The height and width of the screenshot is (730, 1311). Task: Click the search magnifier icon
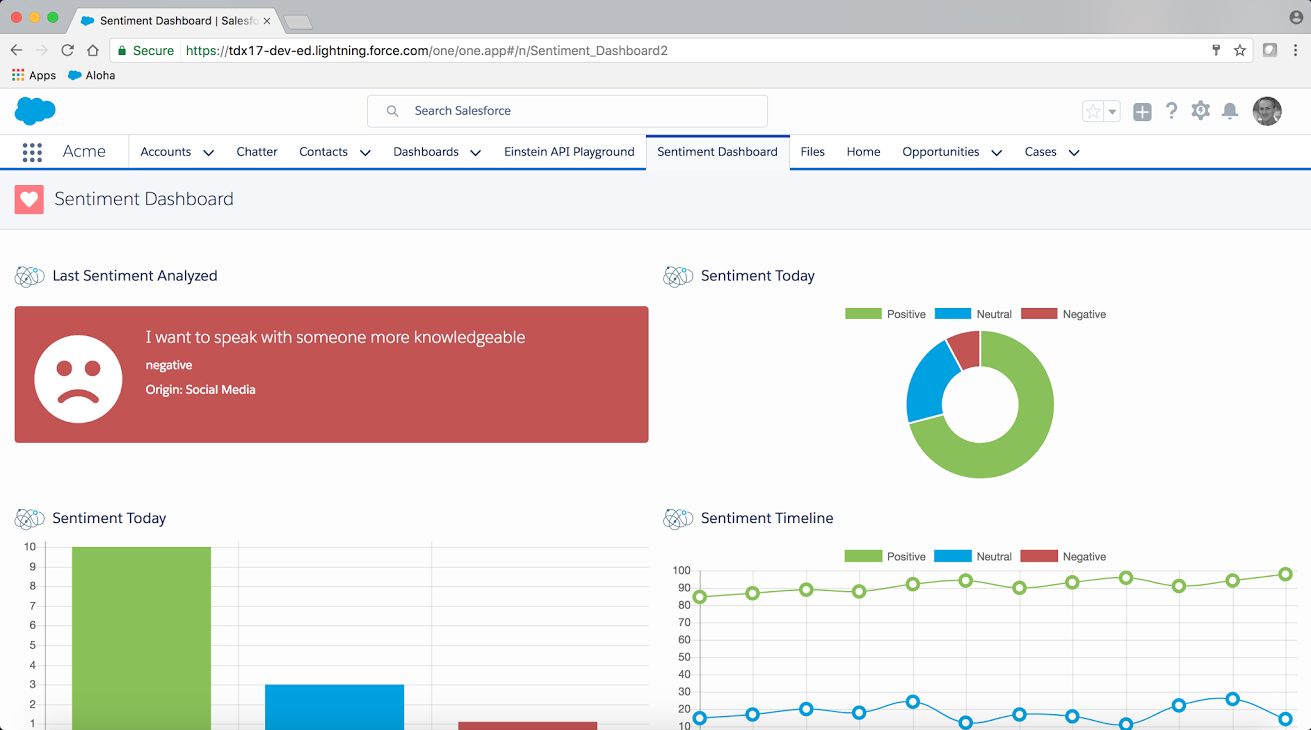click(x=393, y=111)
